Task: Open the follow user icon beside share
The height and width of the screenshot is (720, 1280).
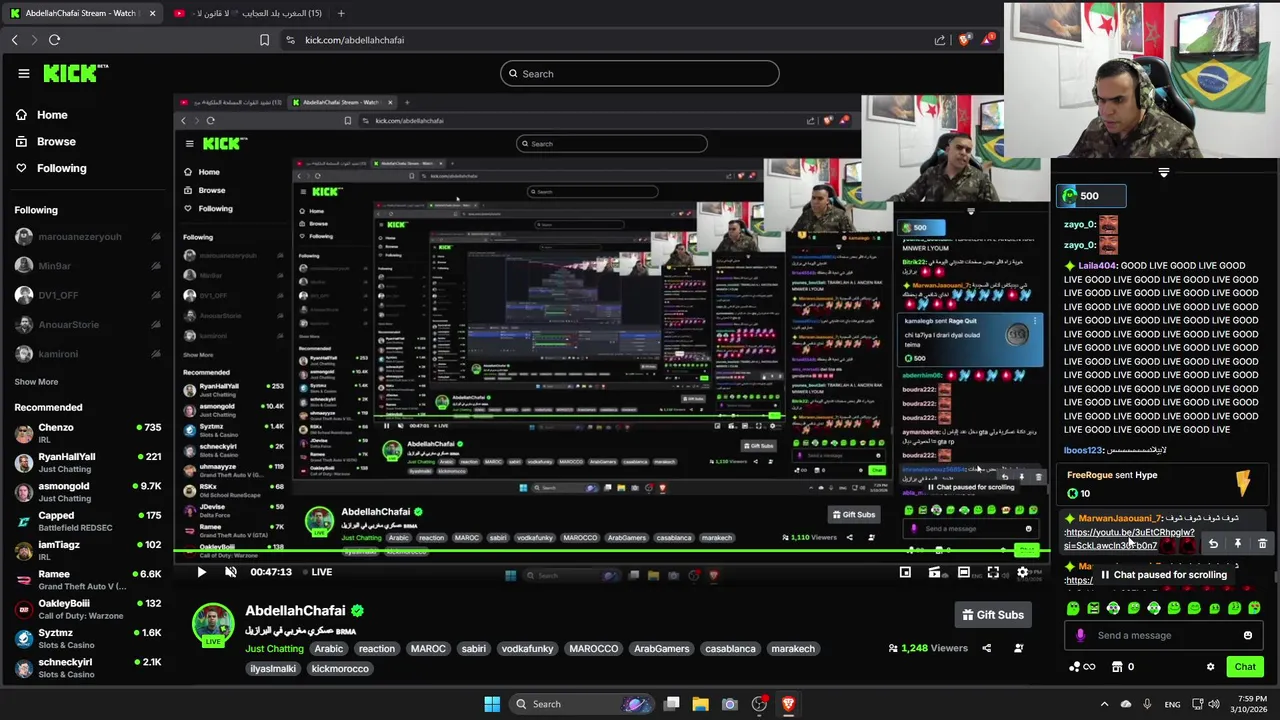Action: (1019, 648)
